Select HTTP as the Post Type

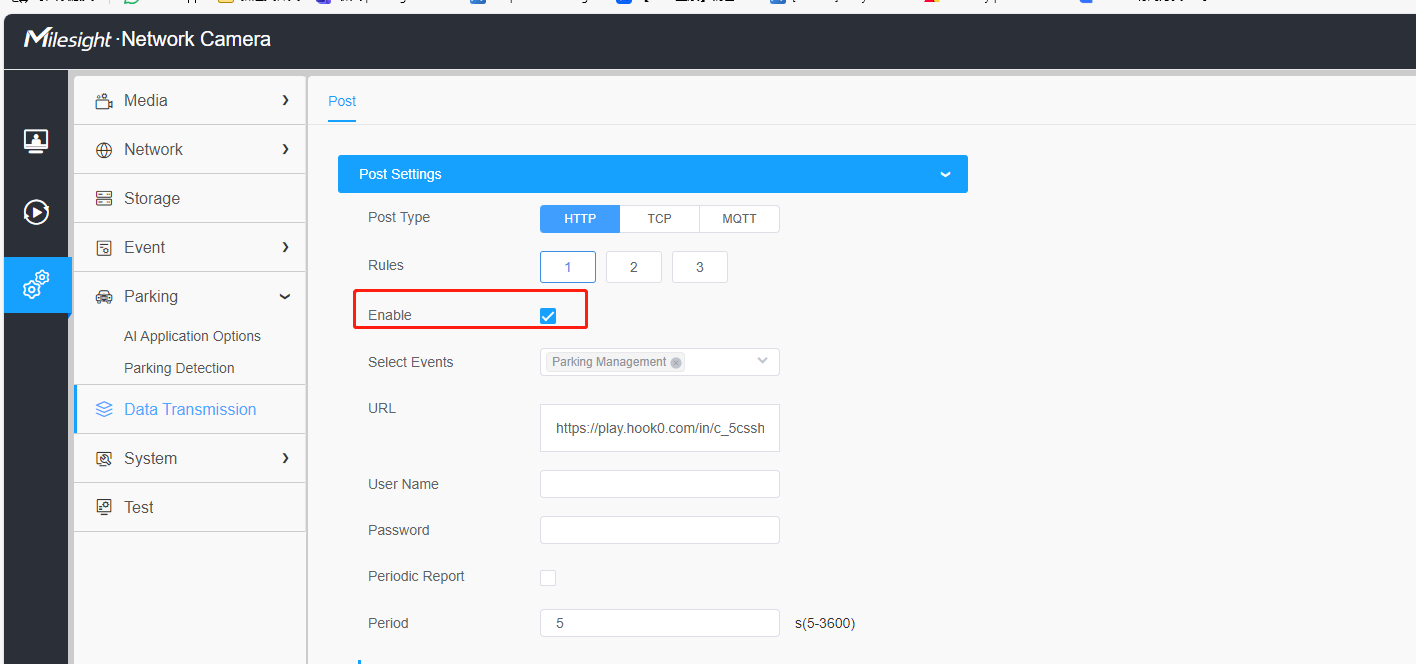coord(580,219)
